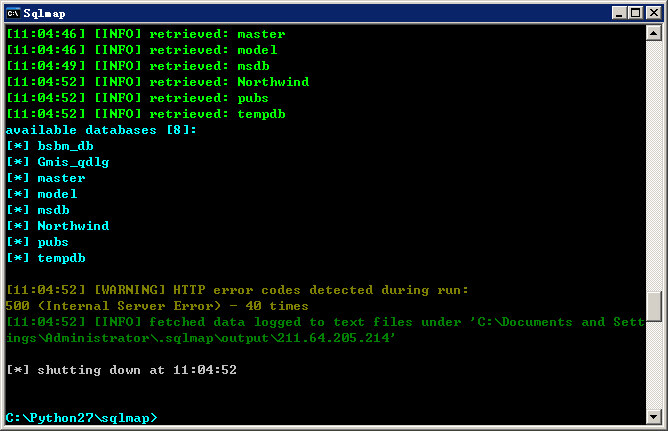The height and width of the screenshot is (431, 668).
Task: Click the tempdb entry in database list
Action: (x=61, y=258)
